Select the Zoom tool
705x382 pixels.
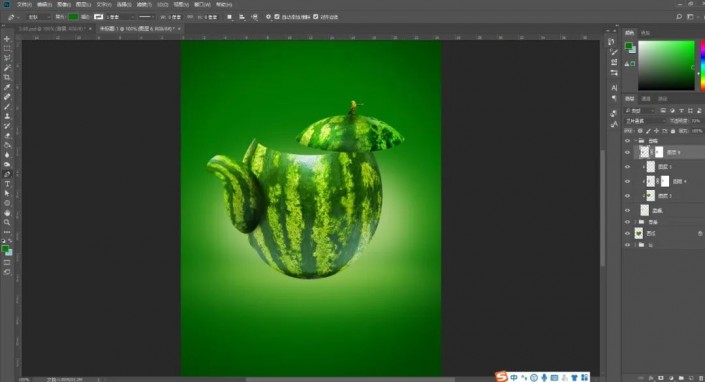point(7,222)
